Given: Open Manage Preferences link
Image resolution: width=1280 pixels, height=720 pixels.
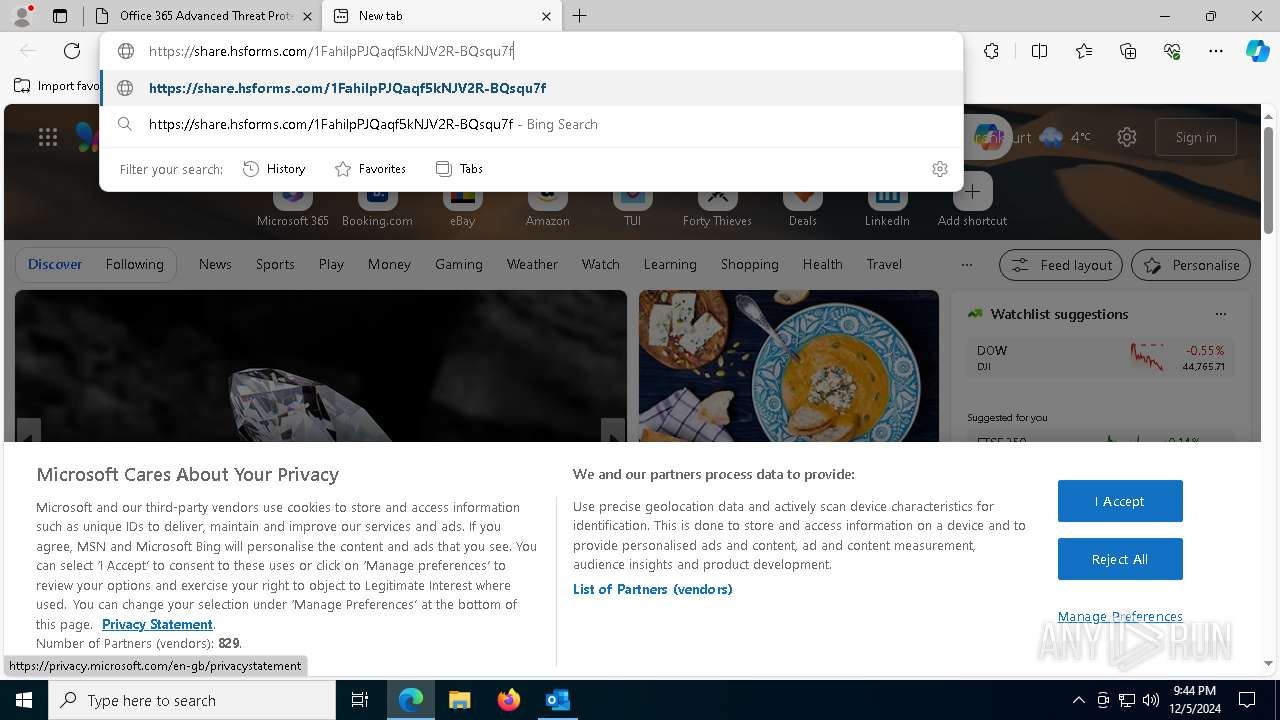Looking at the screenshot, I should click(x=1120, y=616).
